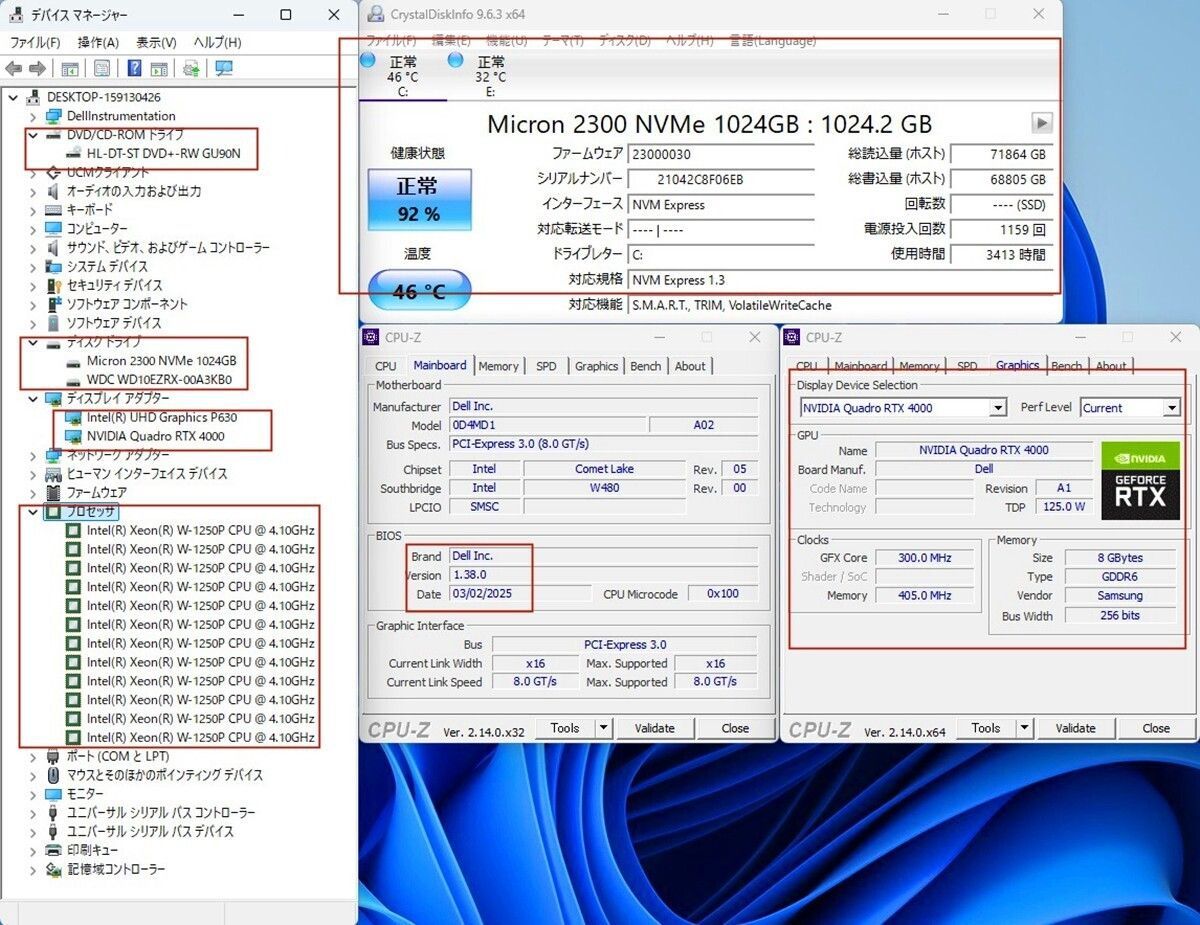The height and width of the screenshot is (925, 1200).
Task: Click the 記憶域コントローラー category icon
Action: 54,869
